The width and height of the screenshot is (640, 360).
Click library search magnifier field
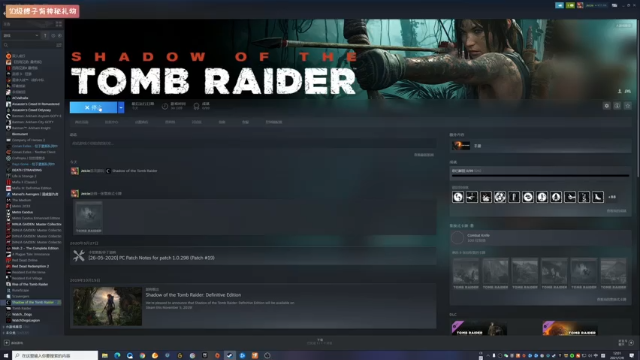[29, 45]
